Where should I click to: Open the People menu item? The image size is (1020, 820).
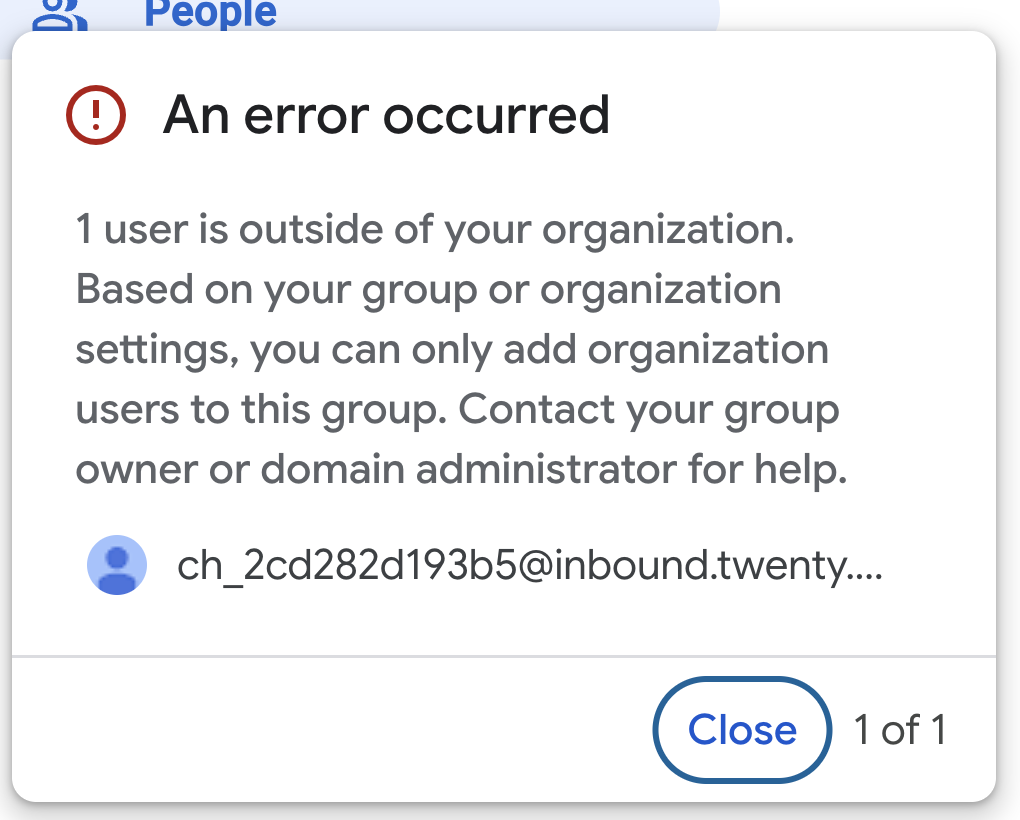click(x=210, y=14)
